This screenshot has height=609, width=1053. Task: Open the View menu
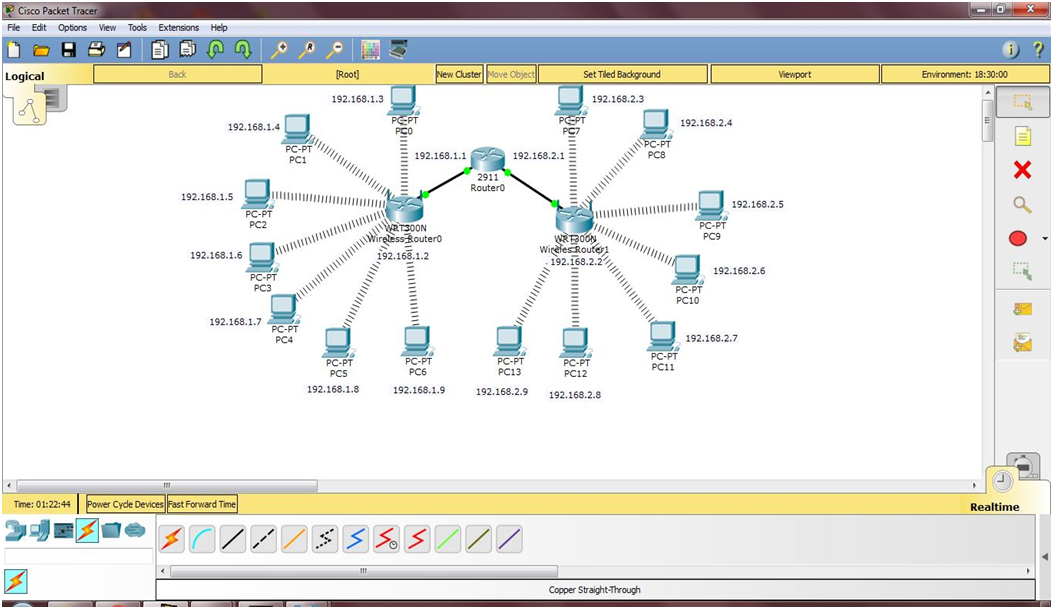107,28
